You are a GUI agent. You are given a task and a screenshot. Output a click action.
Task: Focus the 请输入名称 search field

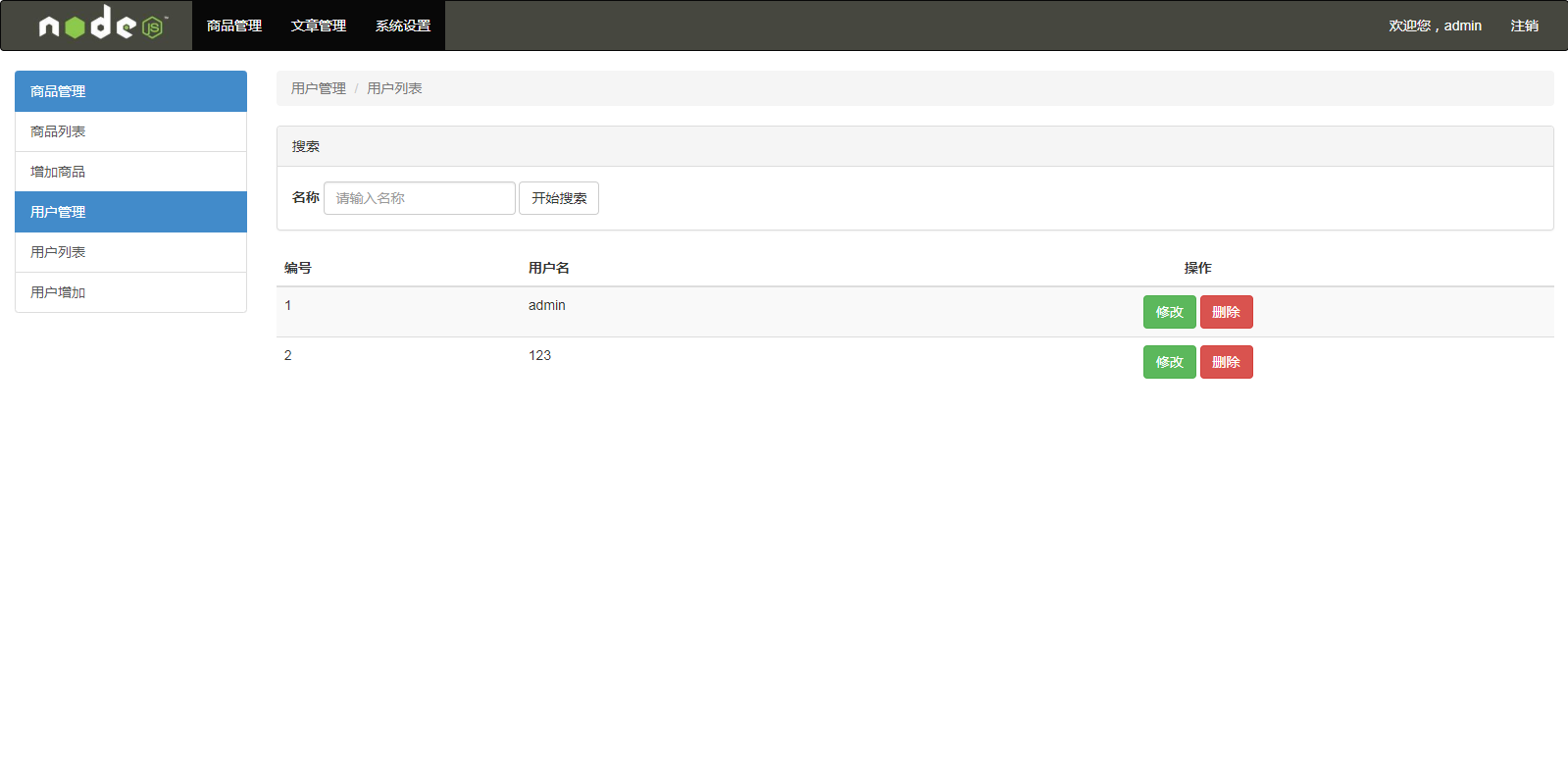point(420,198)
